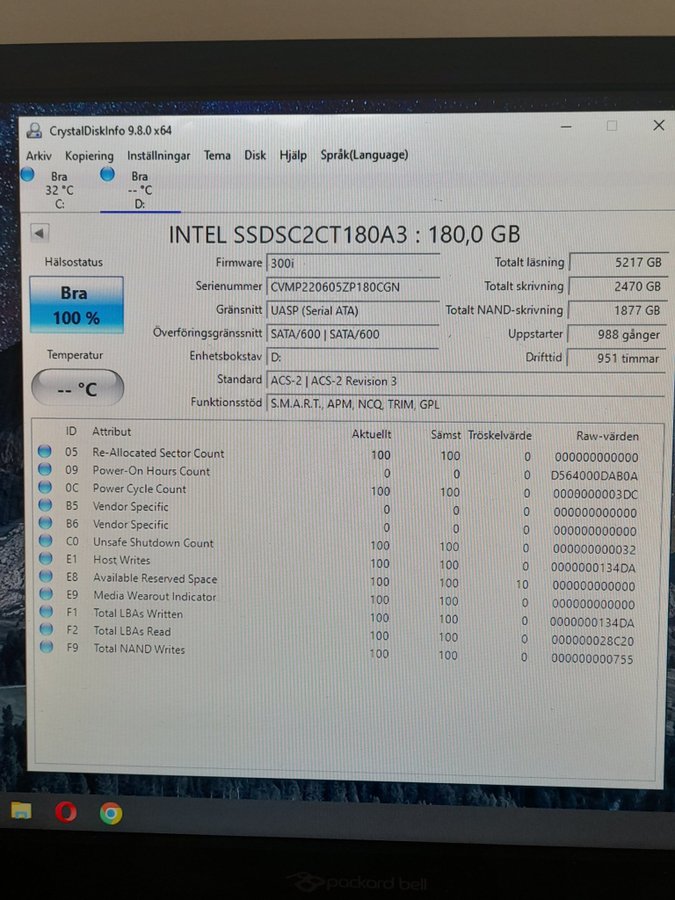Click the Drifttid 951 timmar value
This screenshot has height=900, width=675.
[x=618, y=358]
